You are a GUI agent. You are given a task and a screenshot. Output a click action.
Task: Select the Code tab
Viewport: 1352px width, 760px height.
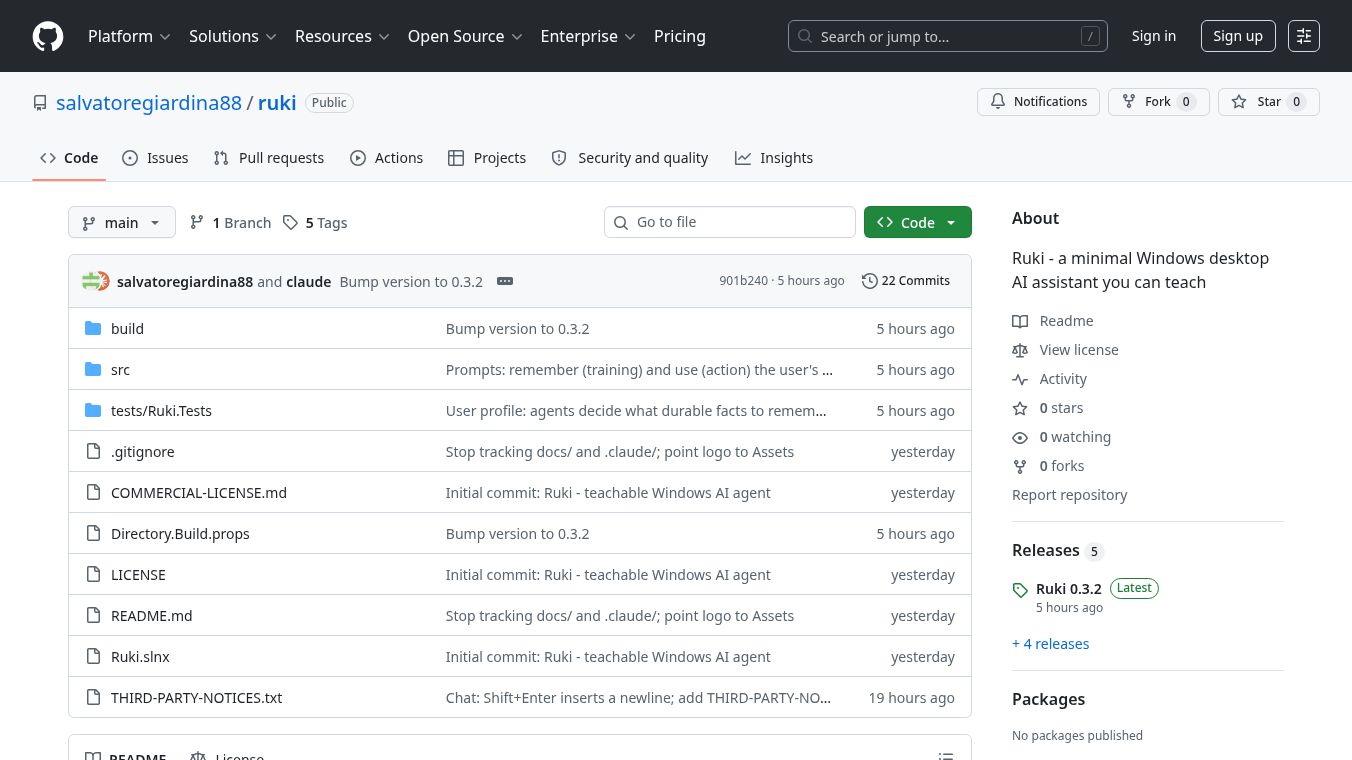(x=69, y=158)
